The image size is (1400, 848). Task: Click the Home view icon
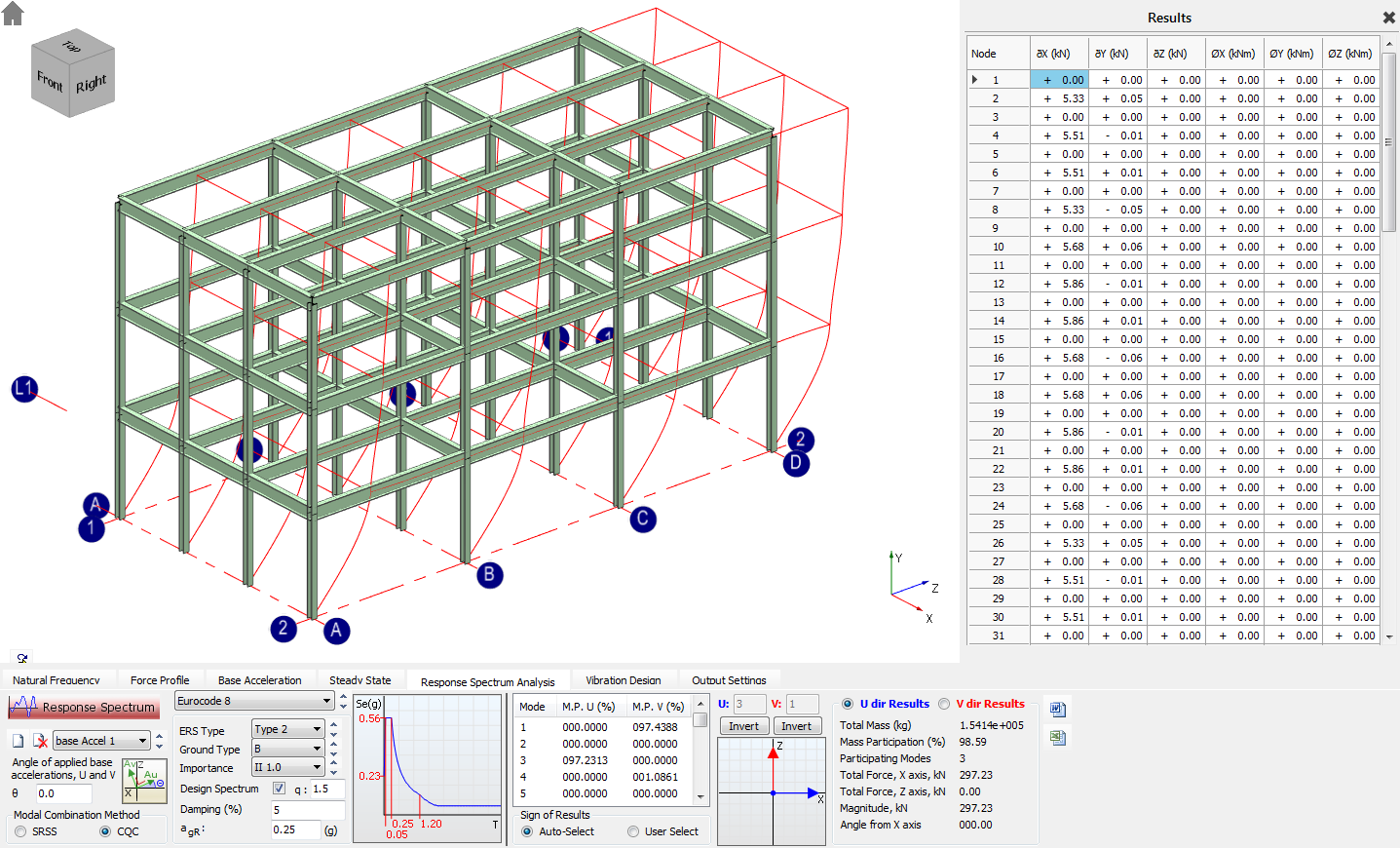click(x=13, y=15)
